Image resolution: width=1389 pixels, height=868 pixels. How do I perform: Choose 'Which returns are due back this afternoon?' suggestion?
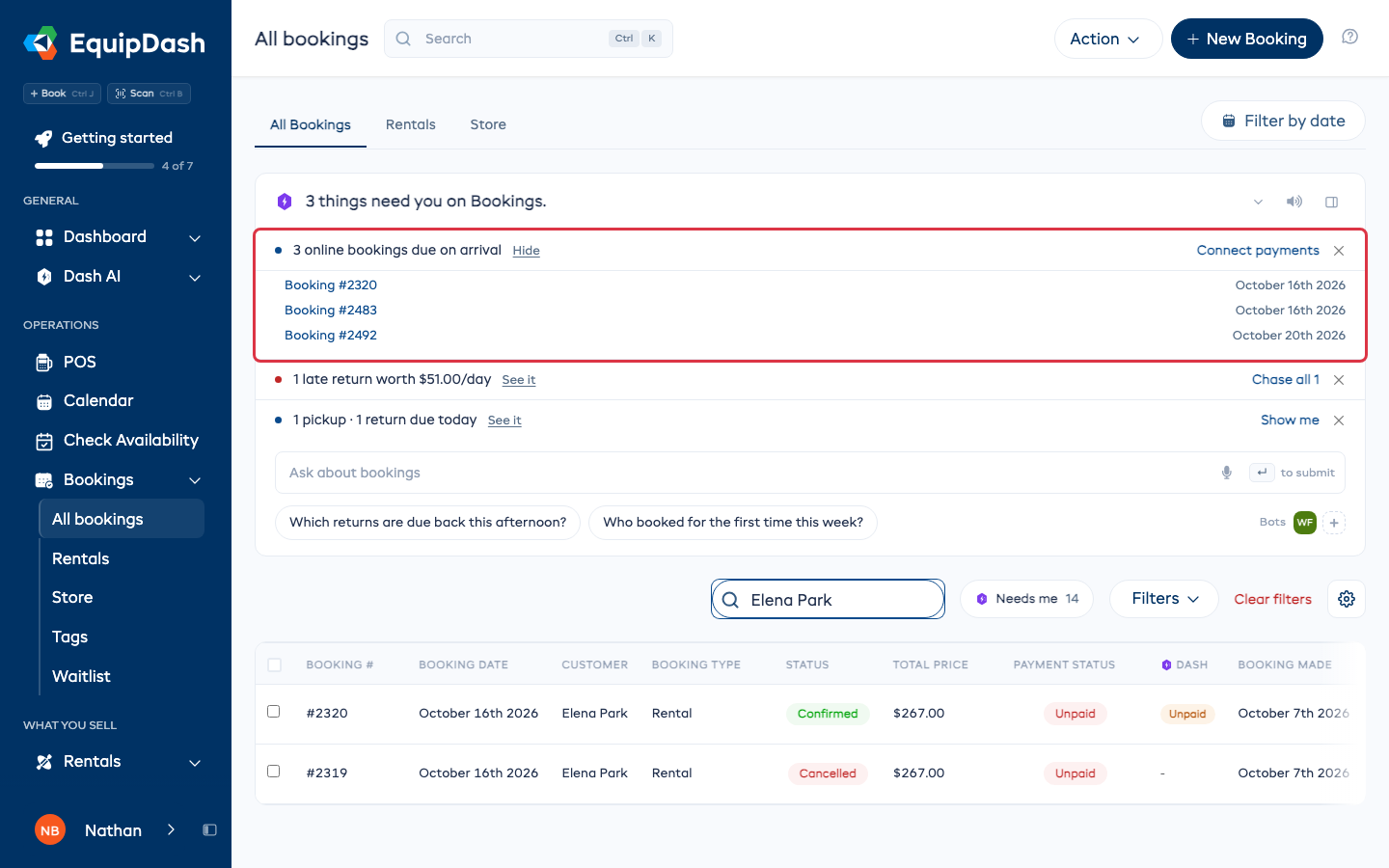click(x=427, y=522)
